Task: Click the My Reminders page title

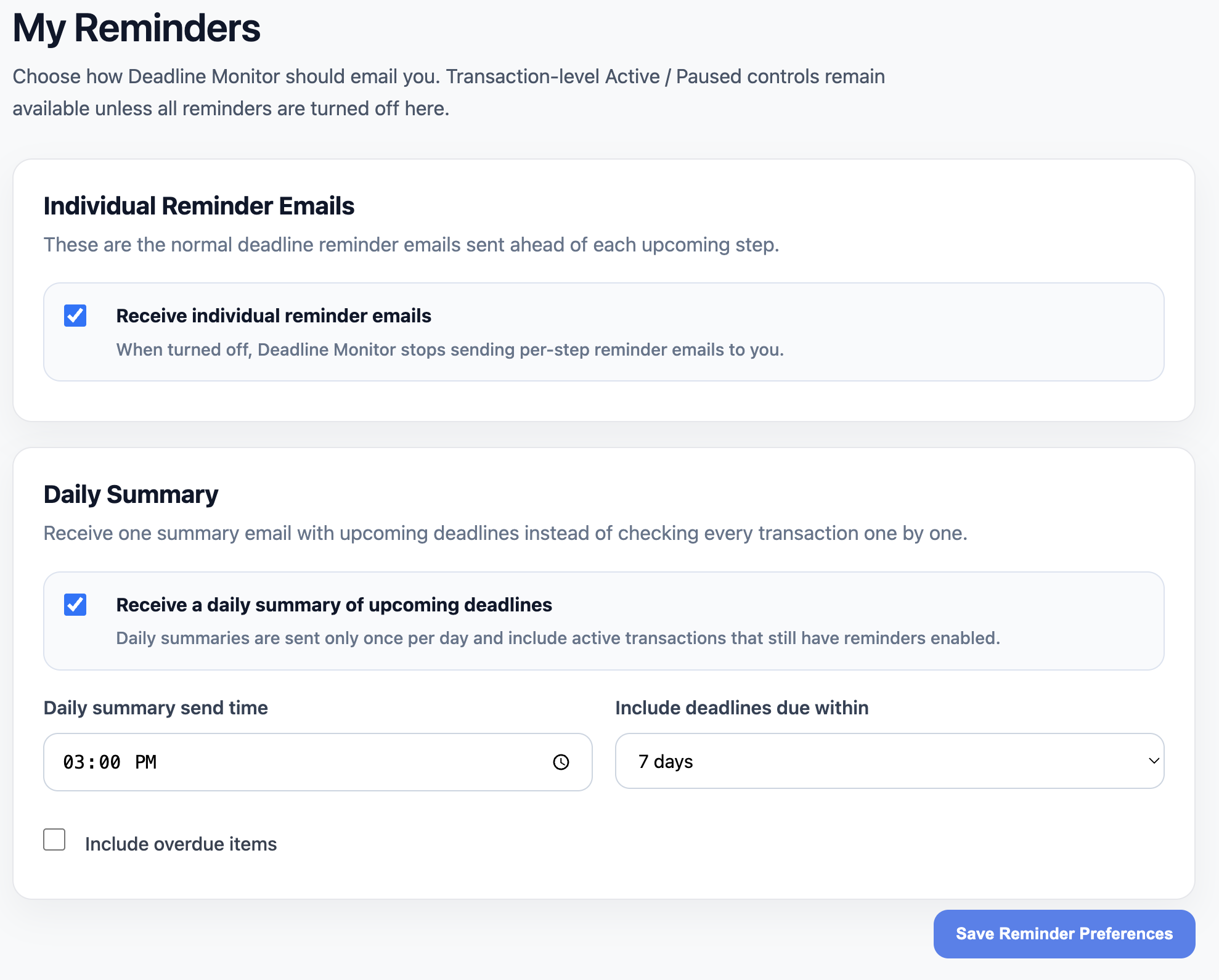Action: tap(136, 28)
